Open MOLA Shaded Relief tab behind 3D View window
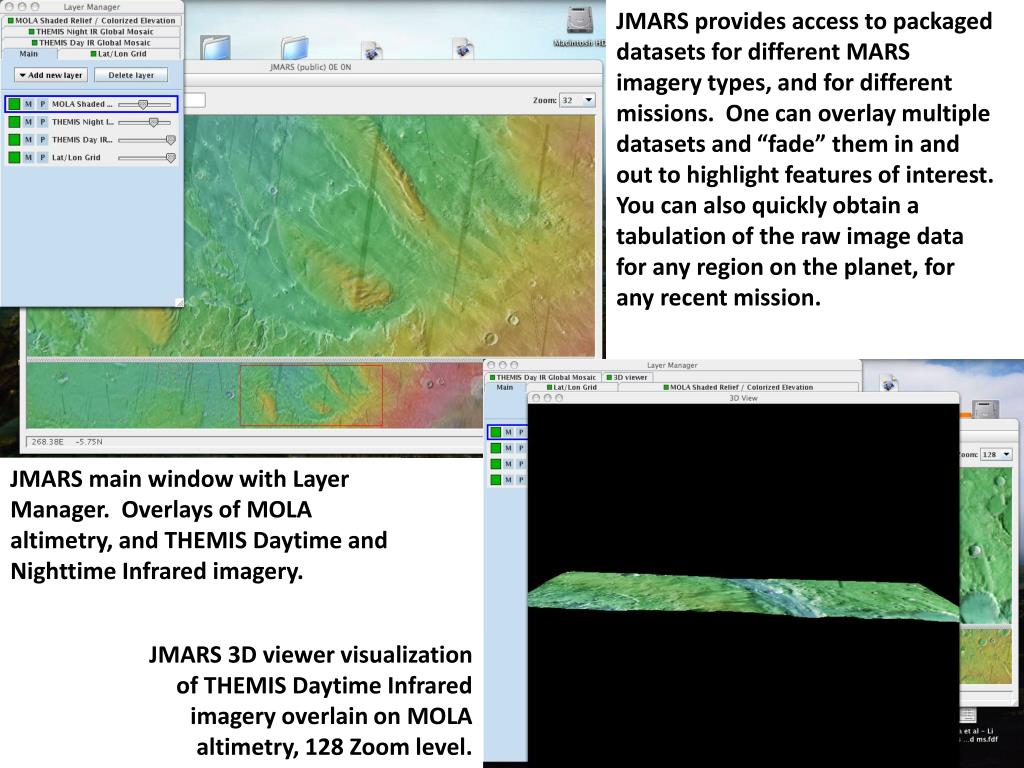The height and width of the screenshot is (768, 1024). pyautogui.click(x=739, y=387)
